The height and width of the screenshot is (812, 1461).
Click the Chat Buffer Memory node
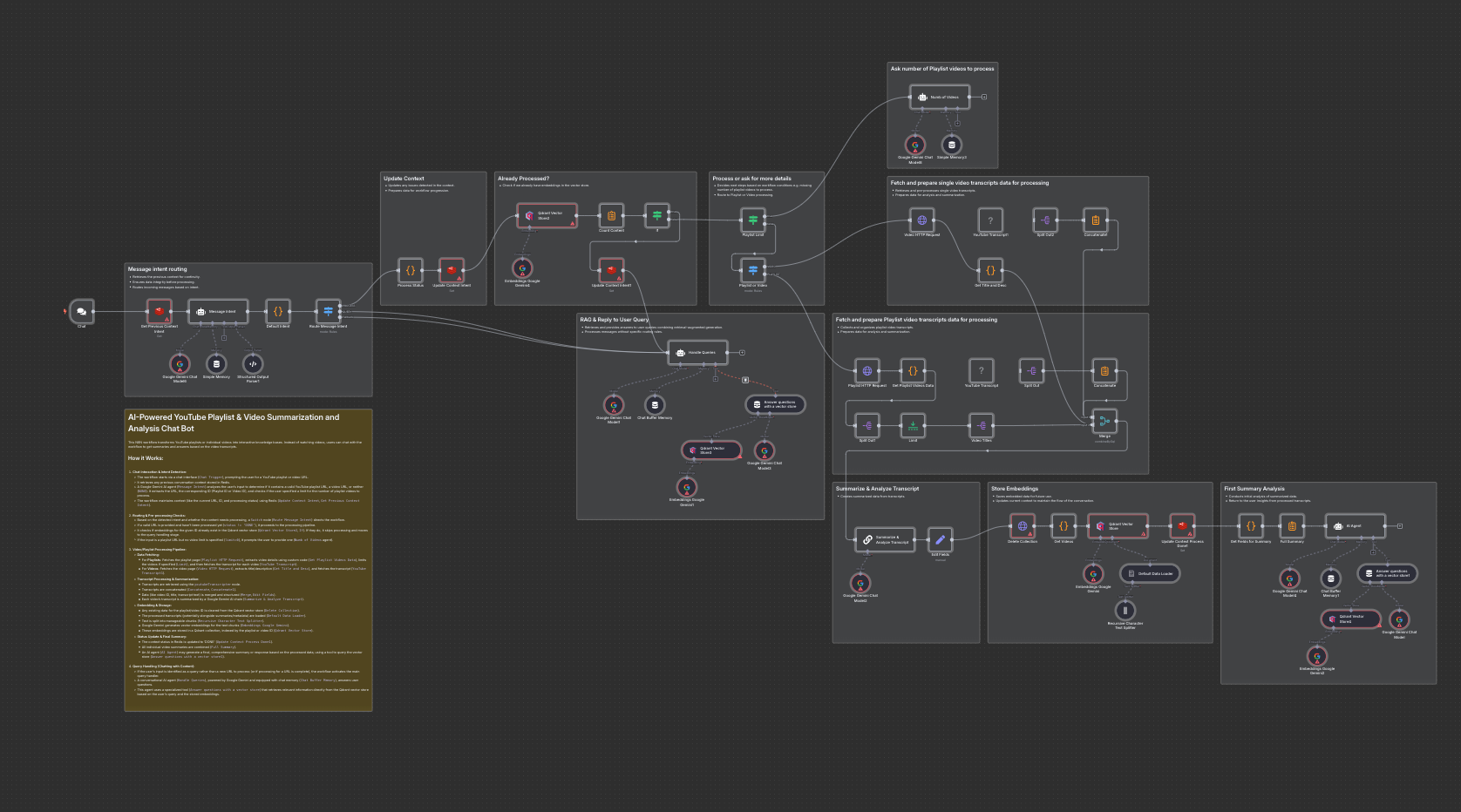click(x=655, y=405)
